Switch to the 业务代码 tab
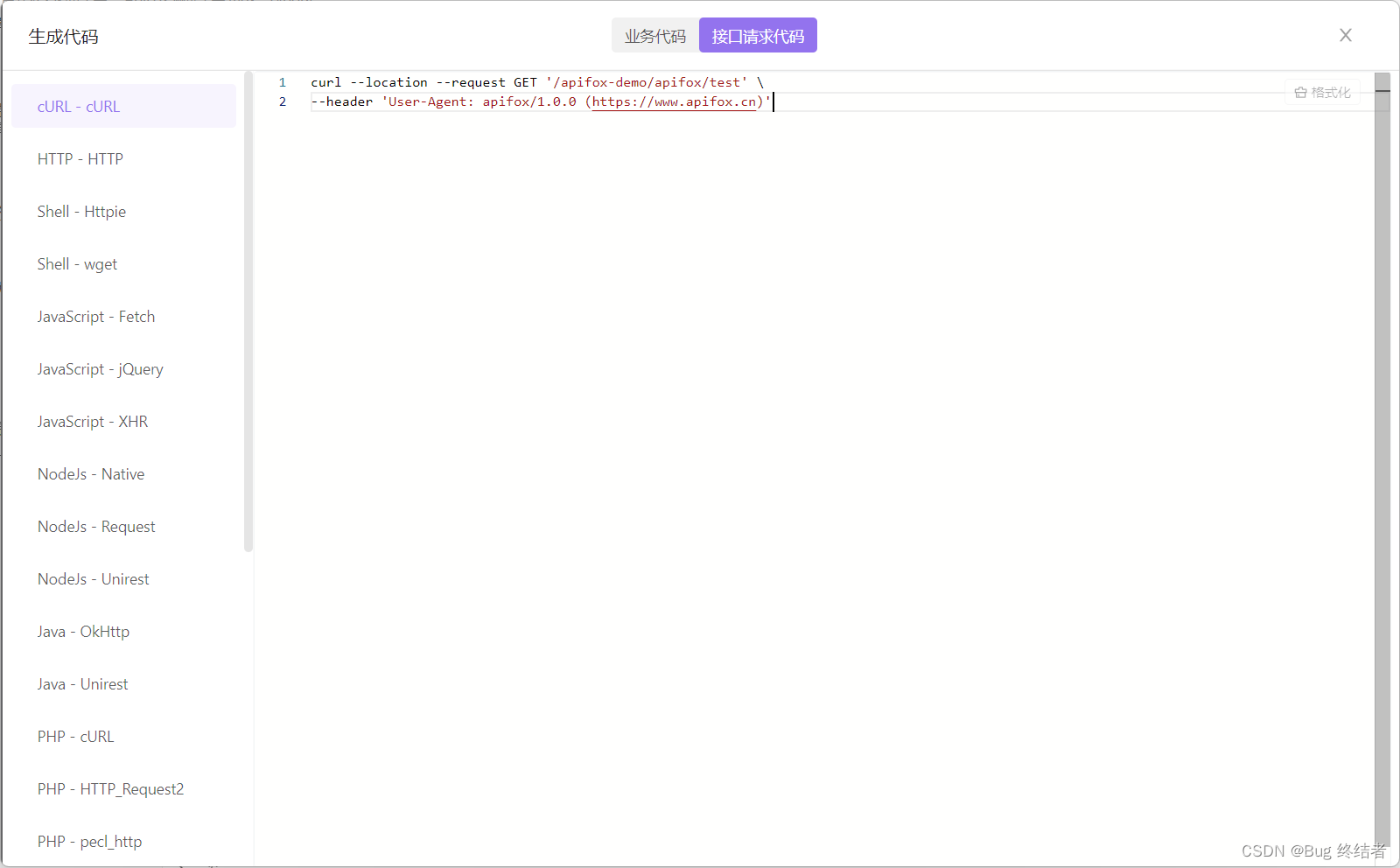 click(x=655, y=36)
